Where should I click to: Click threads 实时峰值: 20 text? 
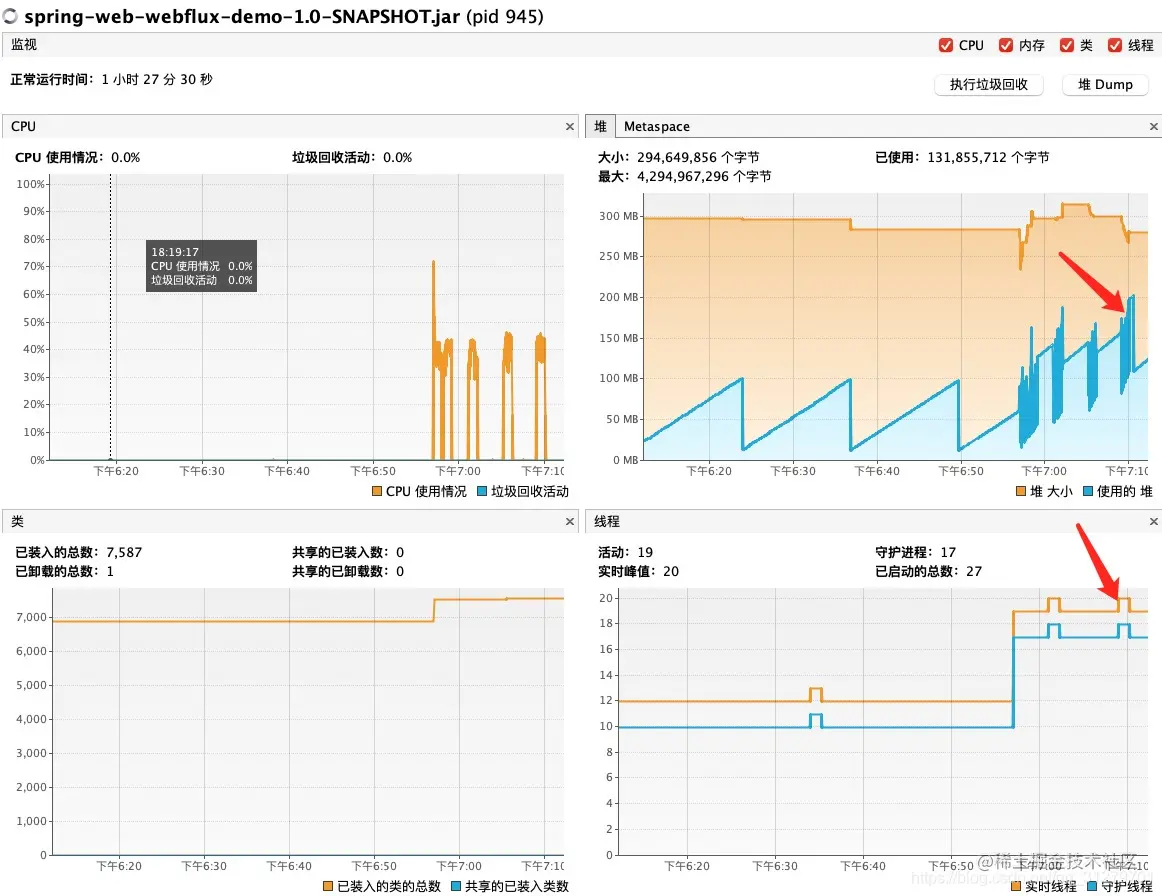click(638, 571)
